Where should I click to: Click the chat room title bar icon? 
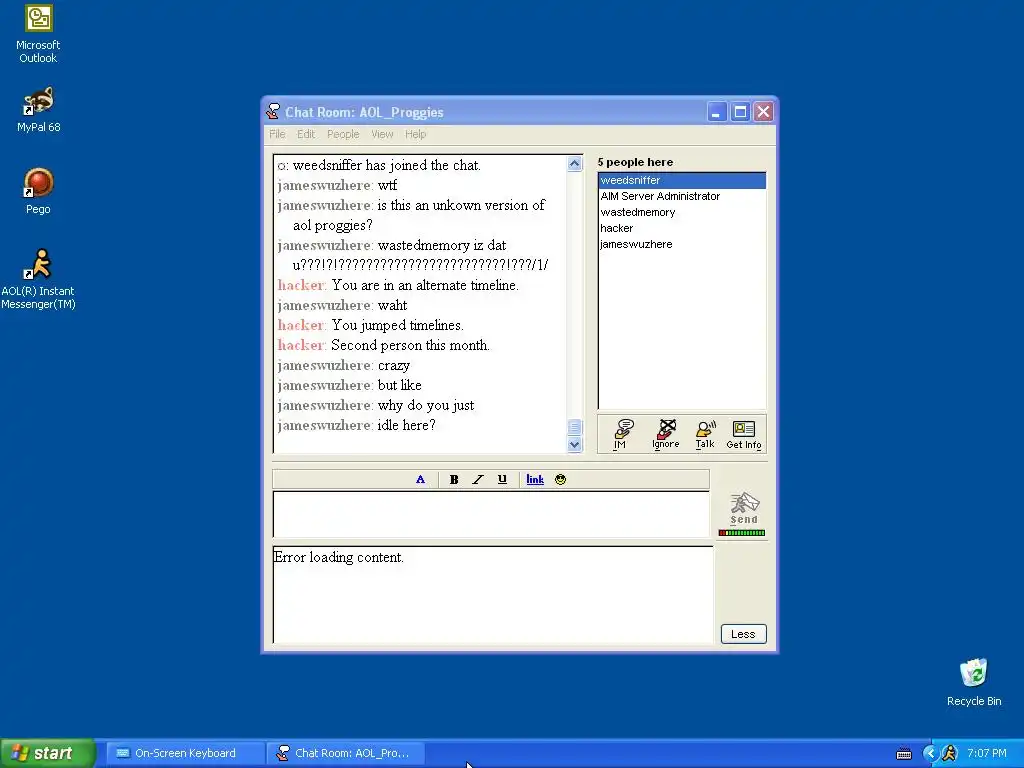273,112
